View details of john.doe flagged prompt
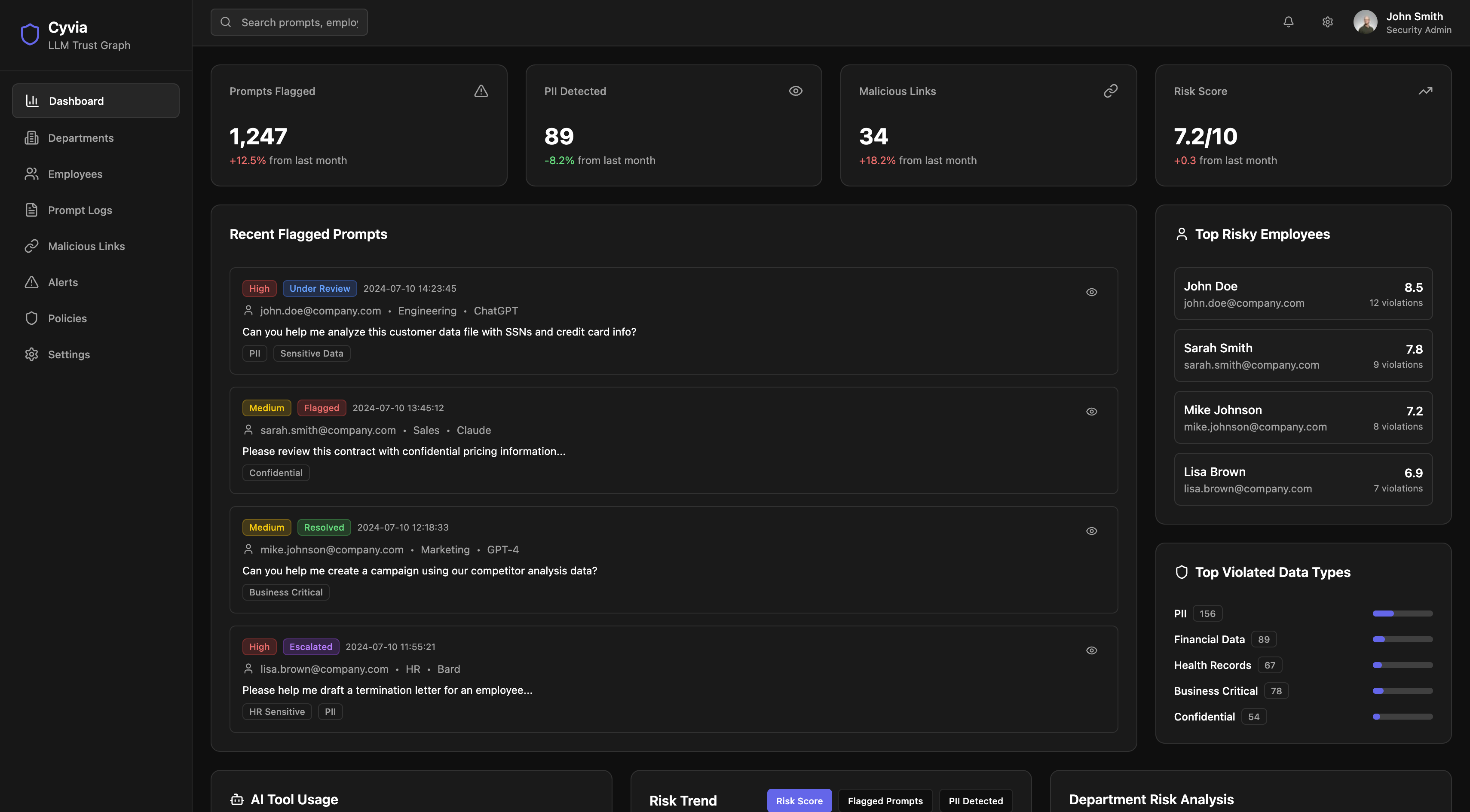Viewport: 1470px width, 812px height. point(1091,292)
